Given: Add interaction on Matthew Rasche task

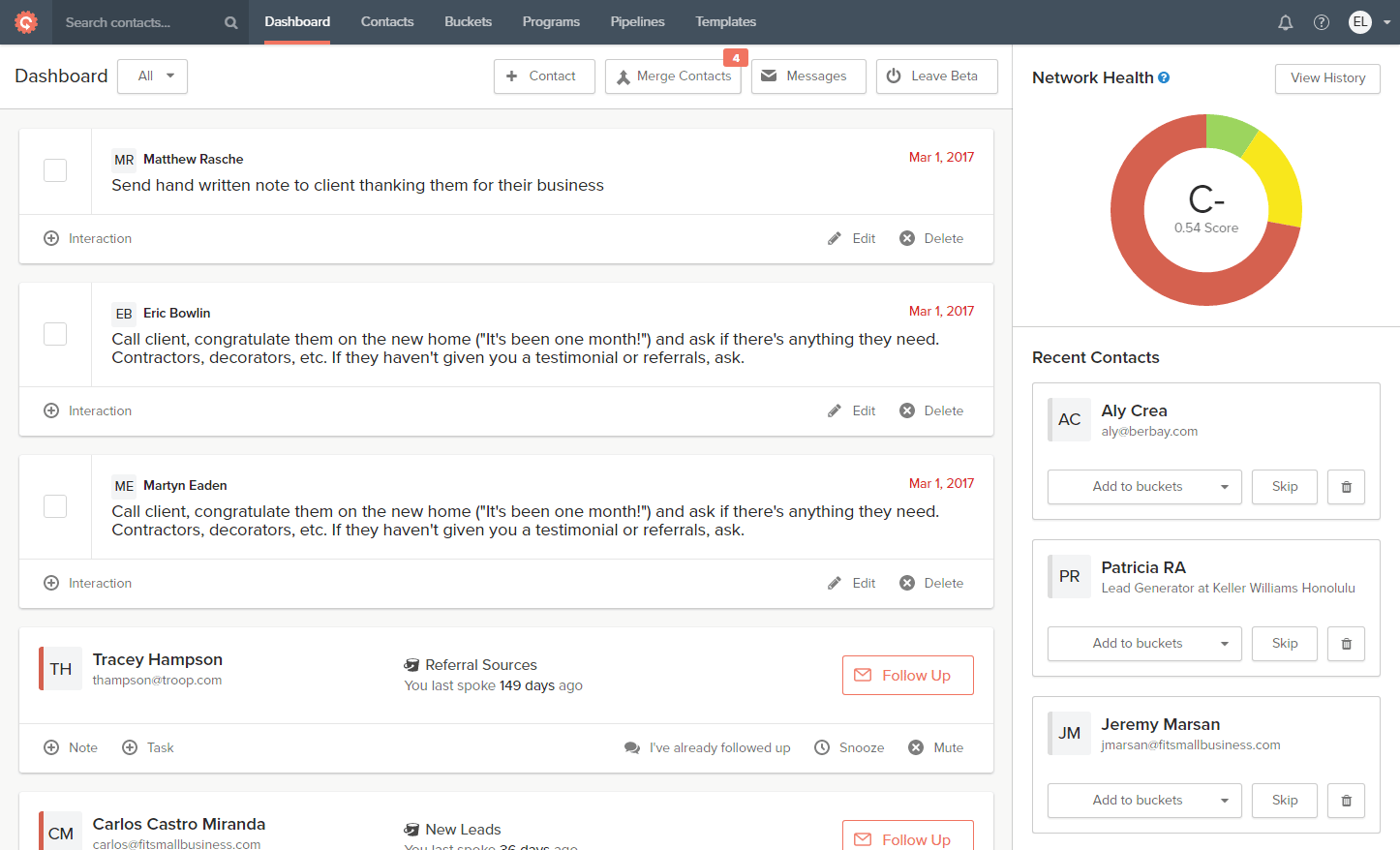Looking at the screenshot, I should 88,238.
